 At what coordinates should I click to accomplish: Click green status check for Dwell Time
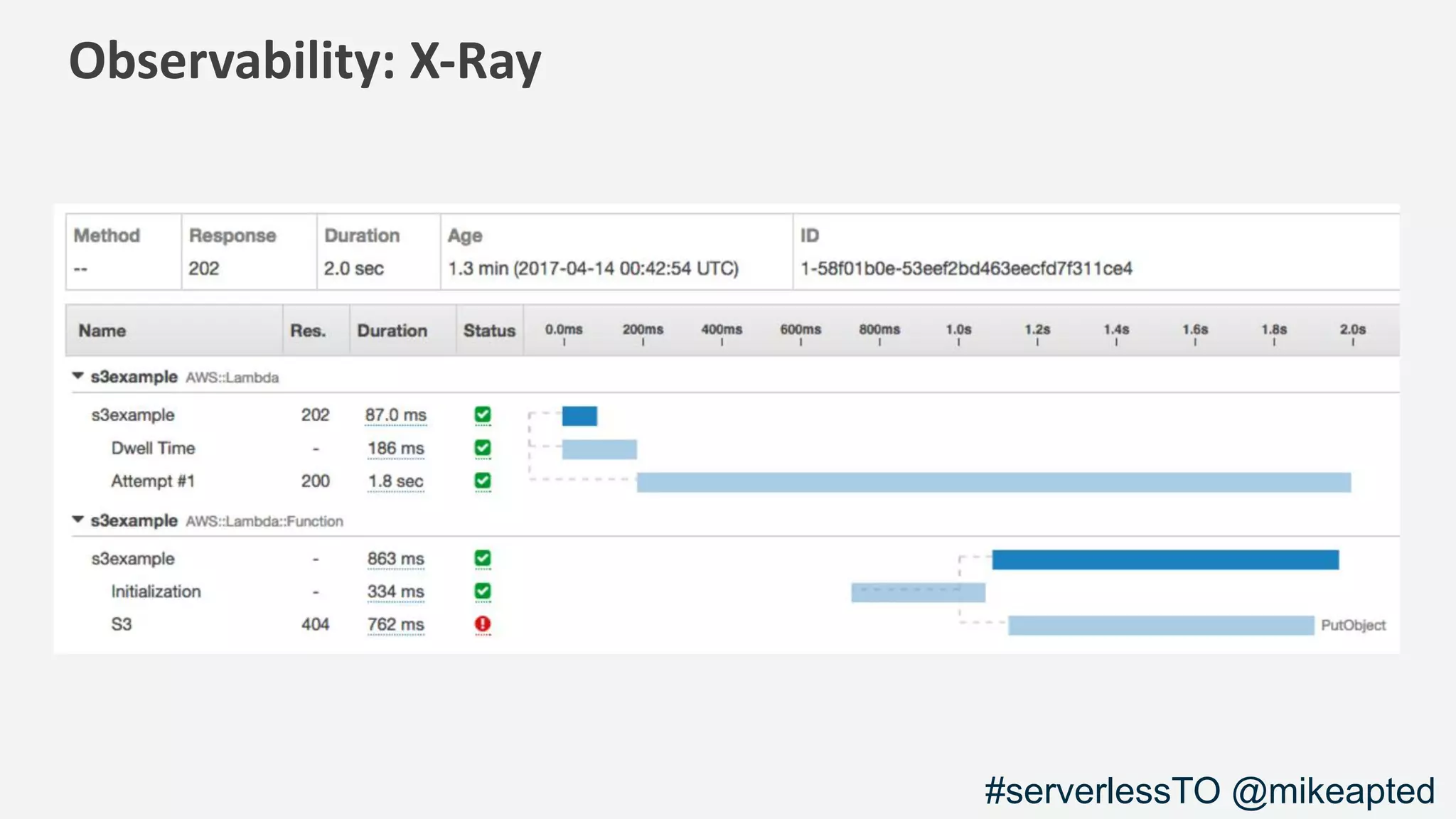[x=483, y=448]
